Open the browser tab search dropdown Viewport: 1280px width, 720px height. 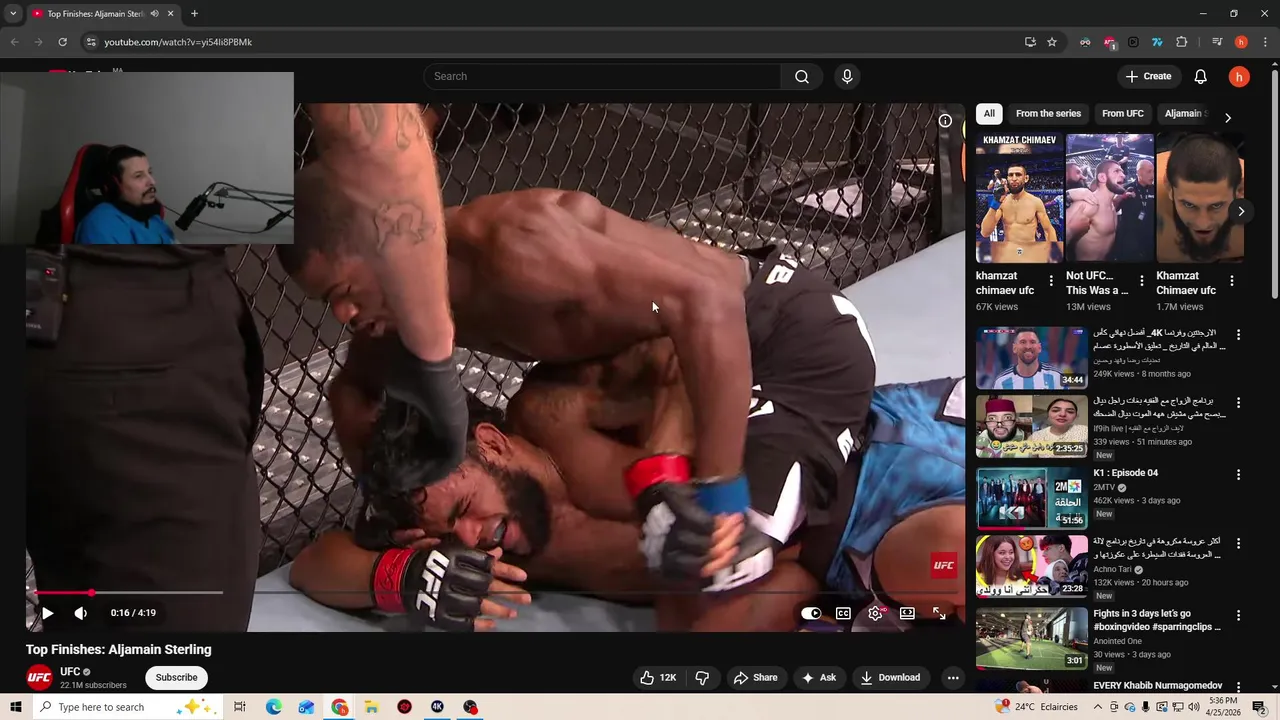pos(13,13)
